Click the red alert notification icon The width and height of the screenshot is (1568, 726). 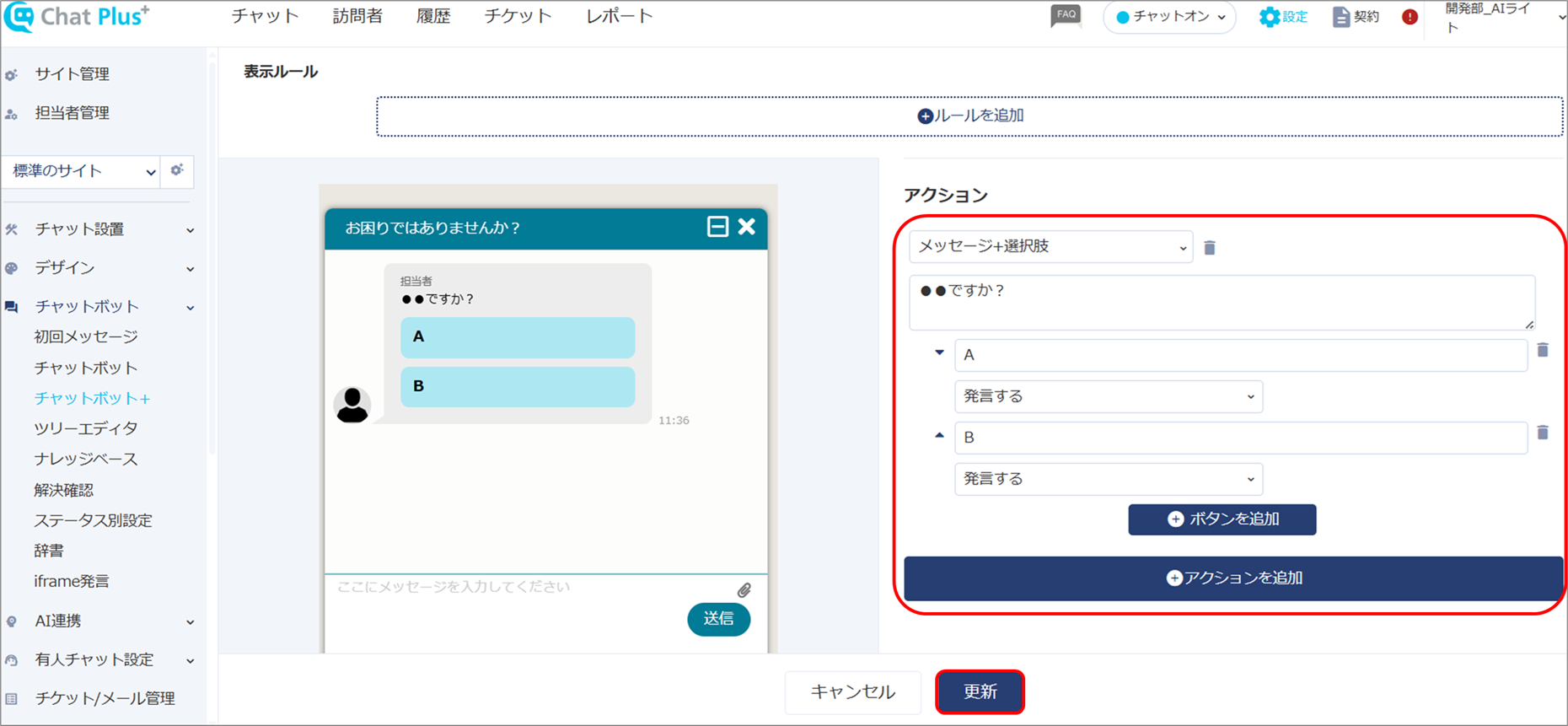[x=1410, y=17]
